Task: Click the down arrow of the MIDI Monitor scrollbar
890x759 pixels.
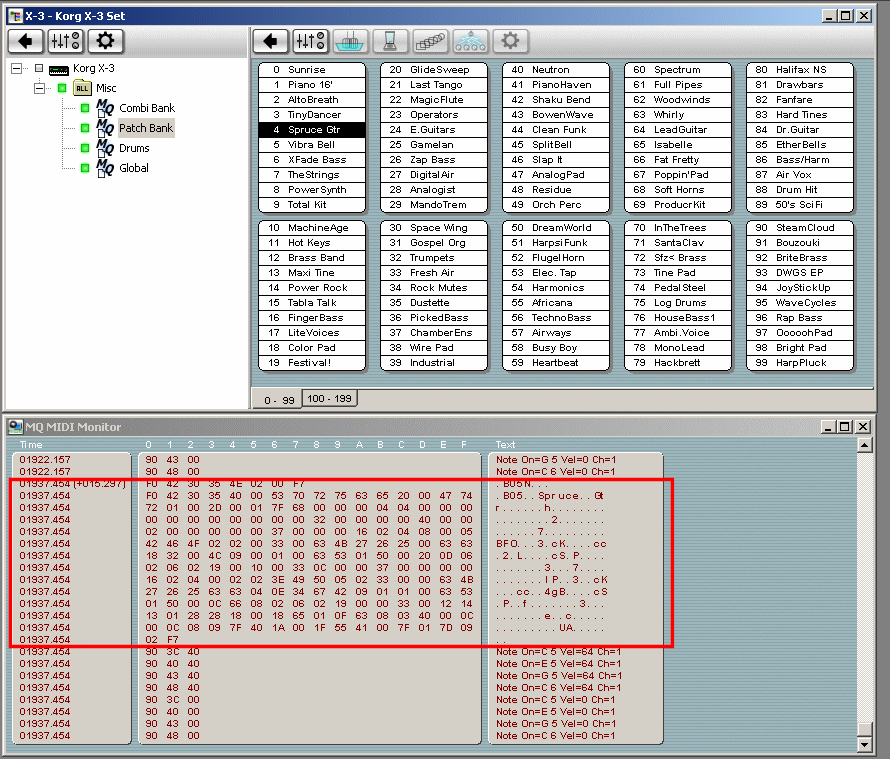Action: [864, 744]
